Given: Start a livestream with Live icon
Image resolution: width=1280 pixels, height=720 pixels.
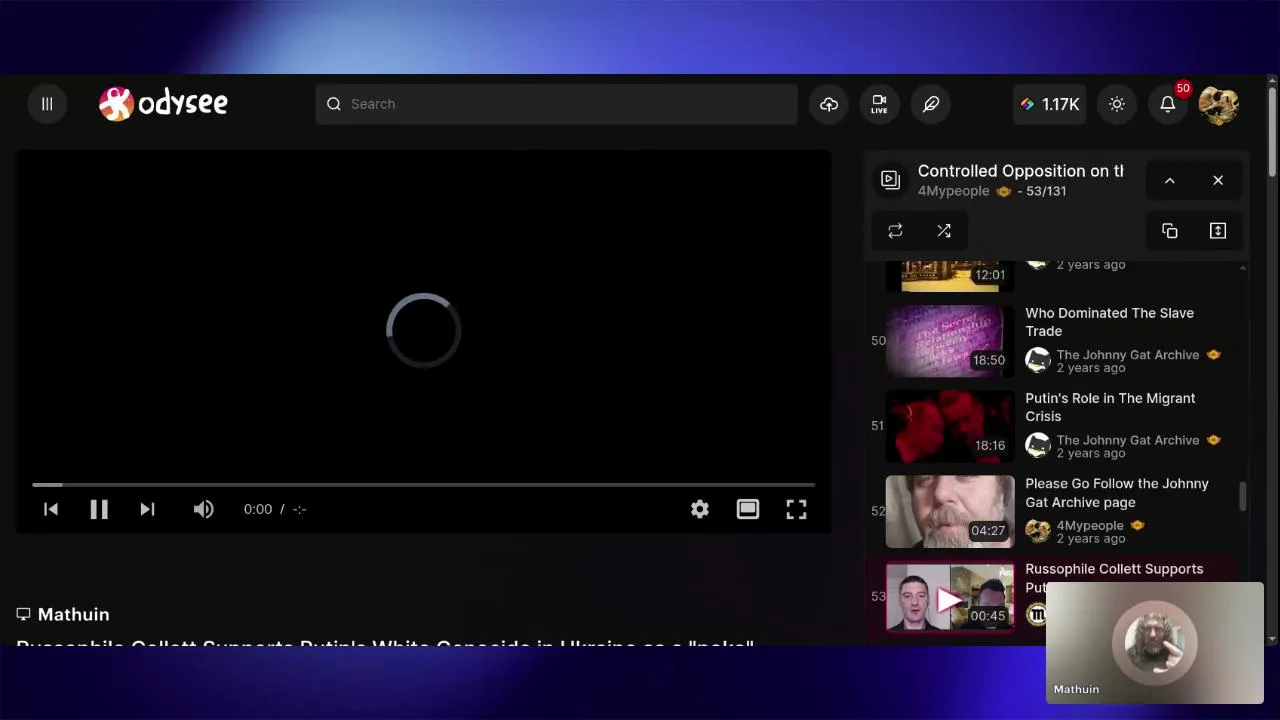Looking at the screenshot, I should pyautogui.click(x=879, y=104).
